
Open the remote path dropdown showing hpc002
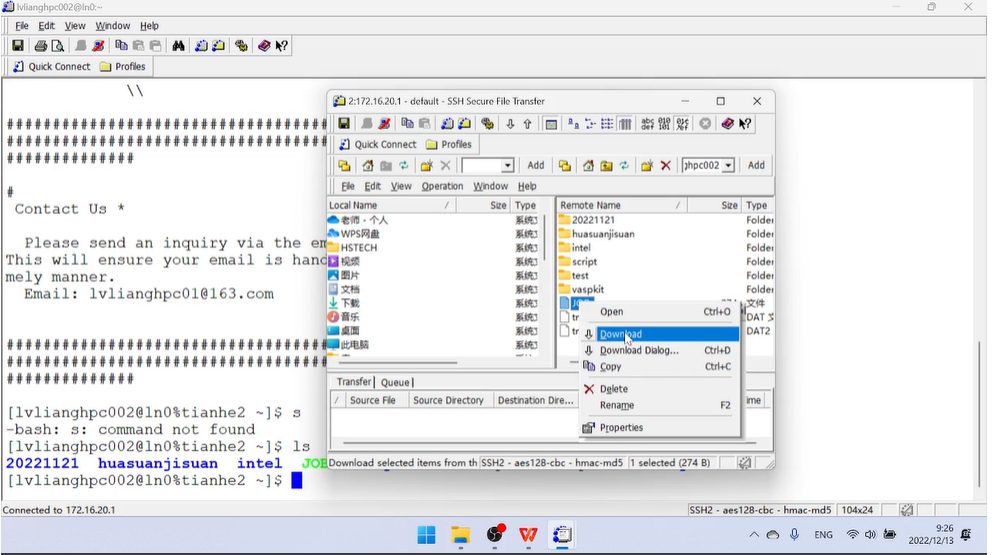pyautogui.click(x=728, y=166)
